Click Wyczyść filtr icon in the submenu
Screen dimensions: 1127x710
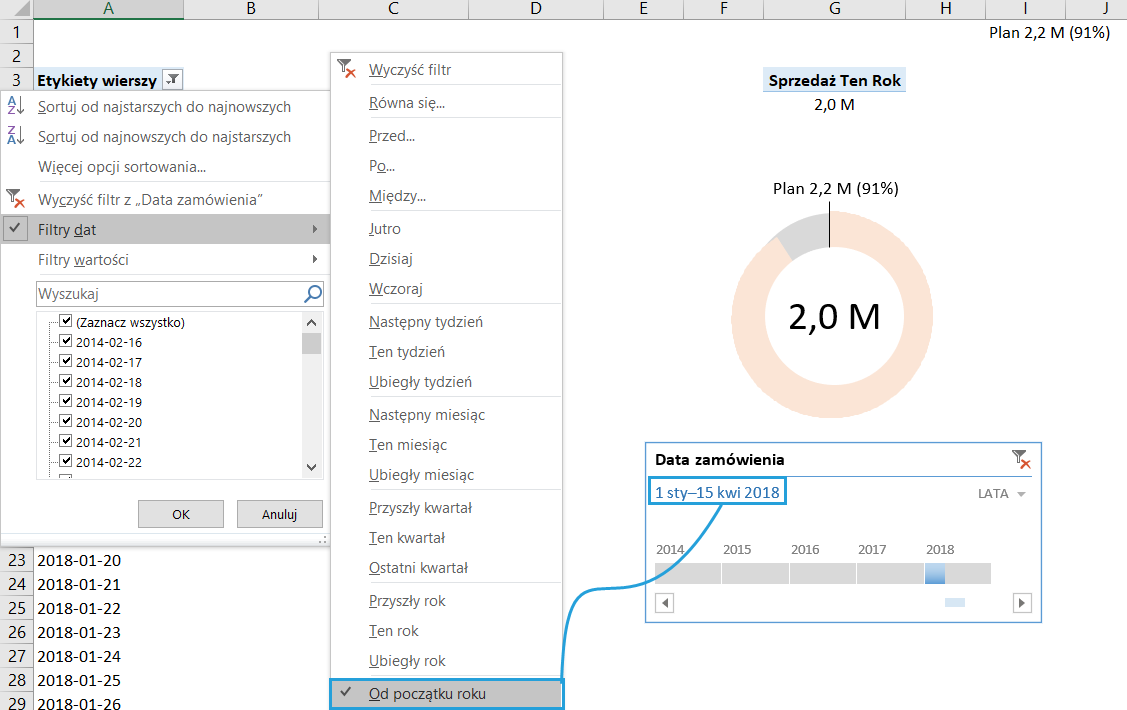pyautogui.click(x=347, y=69)
